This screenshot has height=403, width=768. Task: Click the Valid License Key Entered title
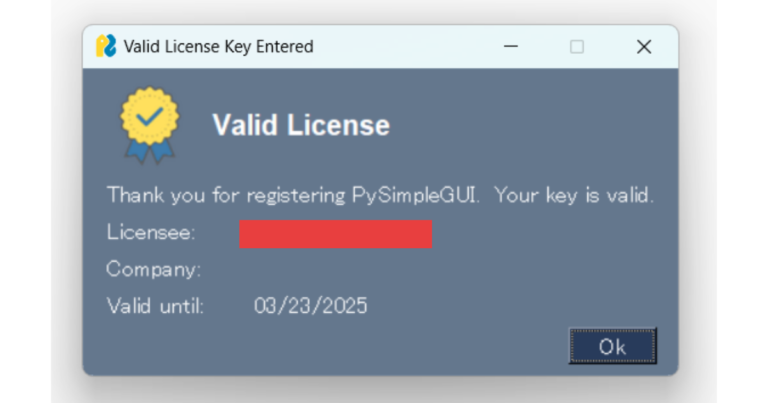[218, 47]
